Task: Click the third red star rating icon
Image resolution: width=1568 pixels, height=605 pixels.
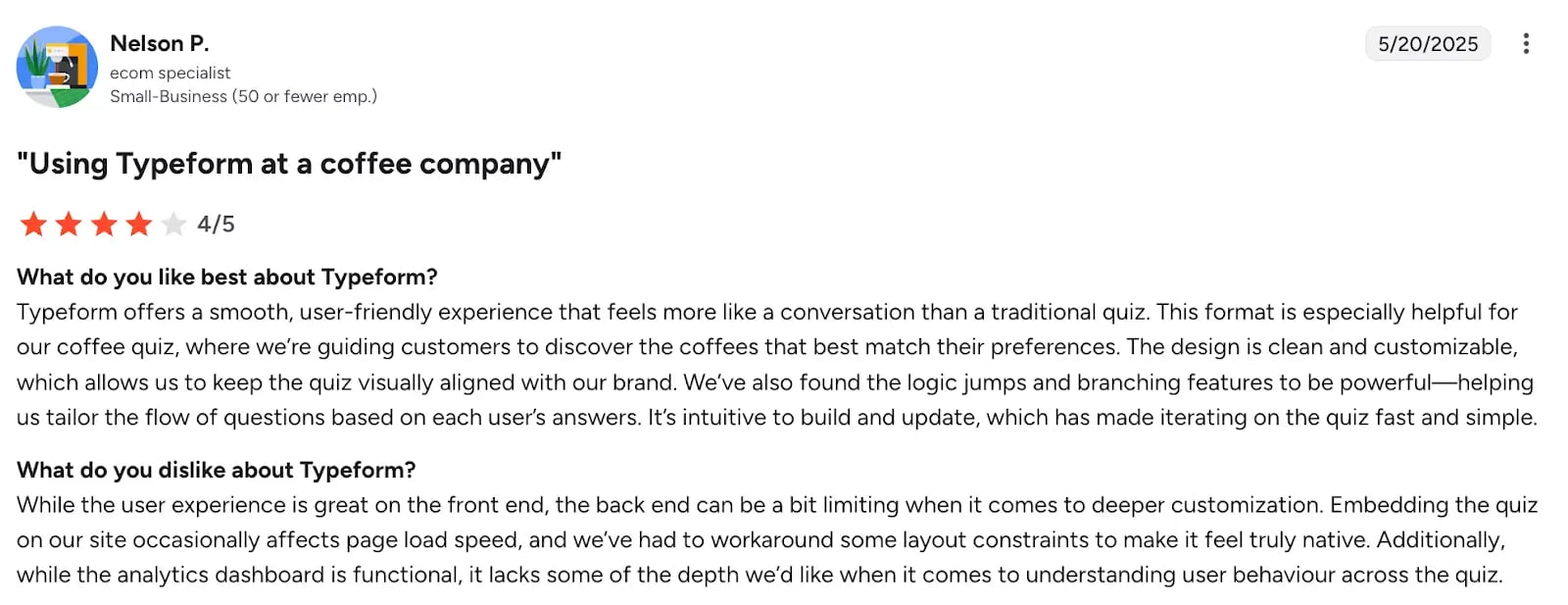Action: point(103,224)
